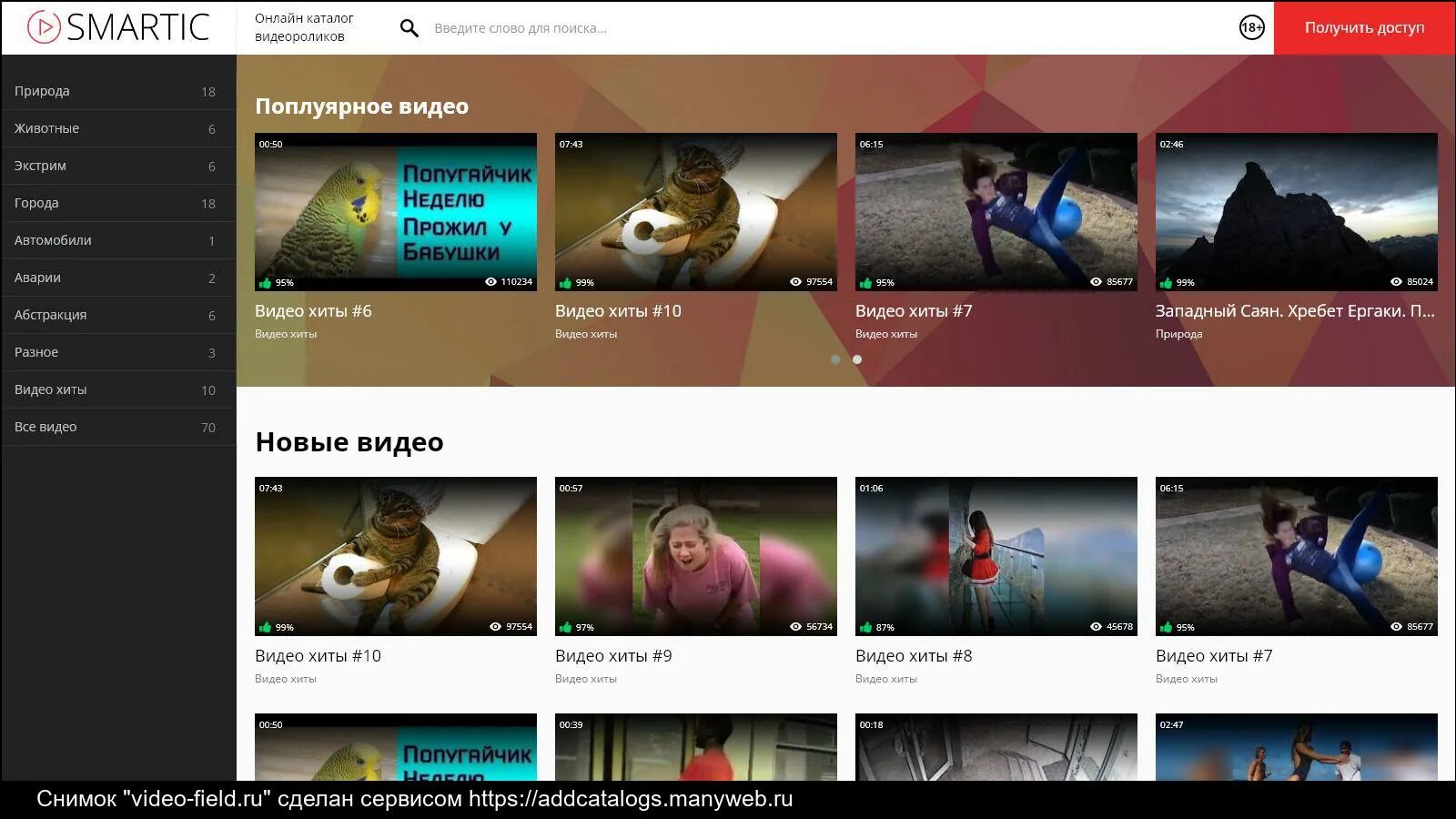Click thumbs-up icon on new Видео хиты #10

266,627
